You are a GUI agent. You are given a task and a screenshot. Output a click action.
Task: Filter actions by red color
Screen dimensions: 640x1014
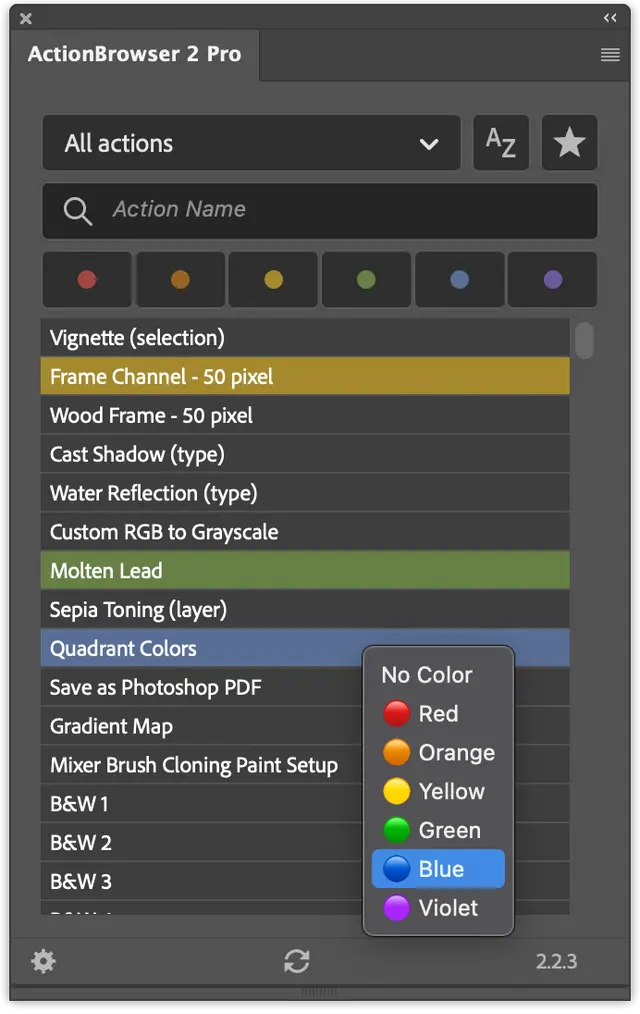pos(87,279)
